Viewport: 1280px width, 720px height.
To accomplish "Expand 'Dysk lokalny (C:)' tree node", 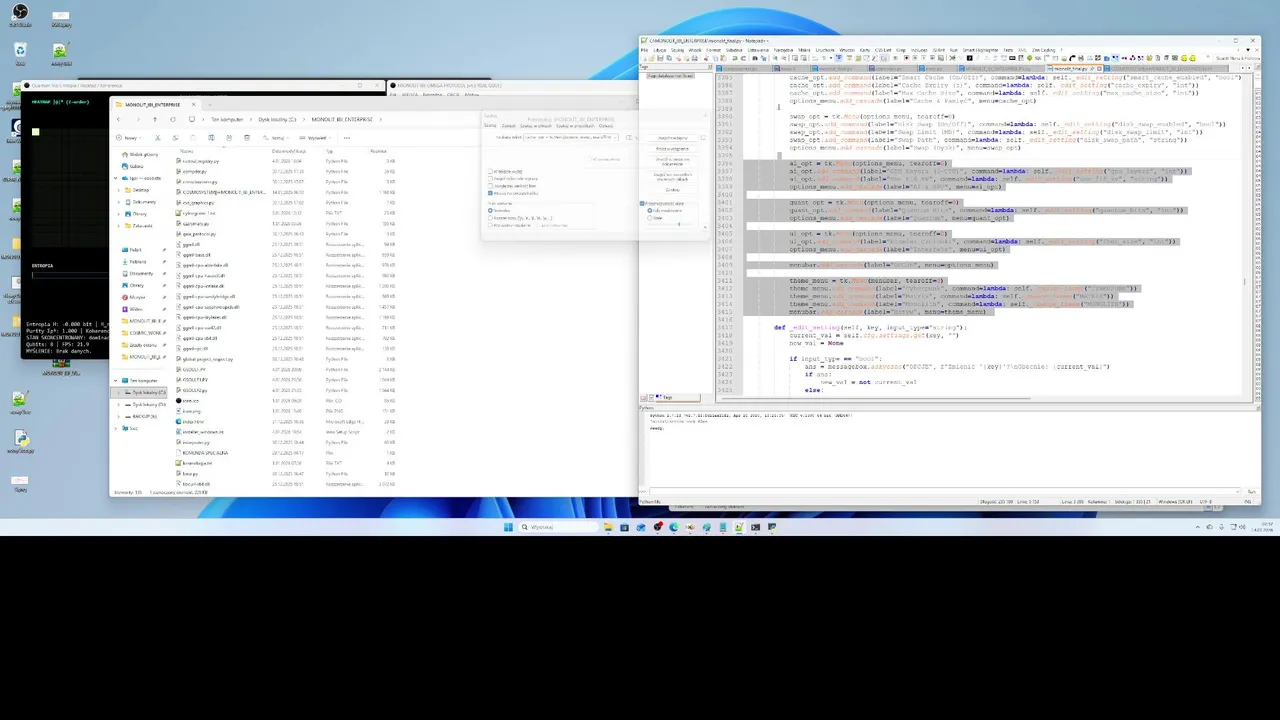I will (x=118, y=392).
